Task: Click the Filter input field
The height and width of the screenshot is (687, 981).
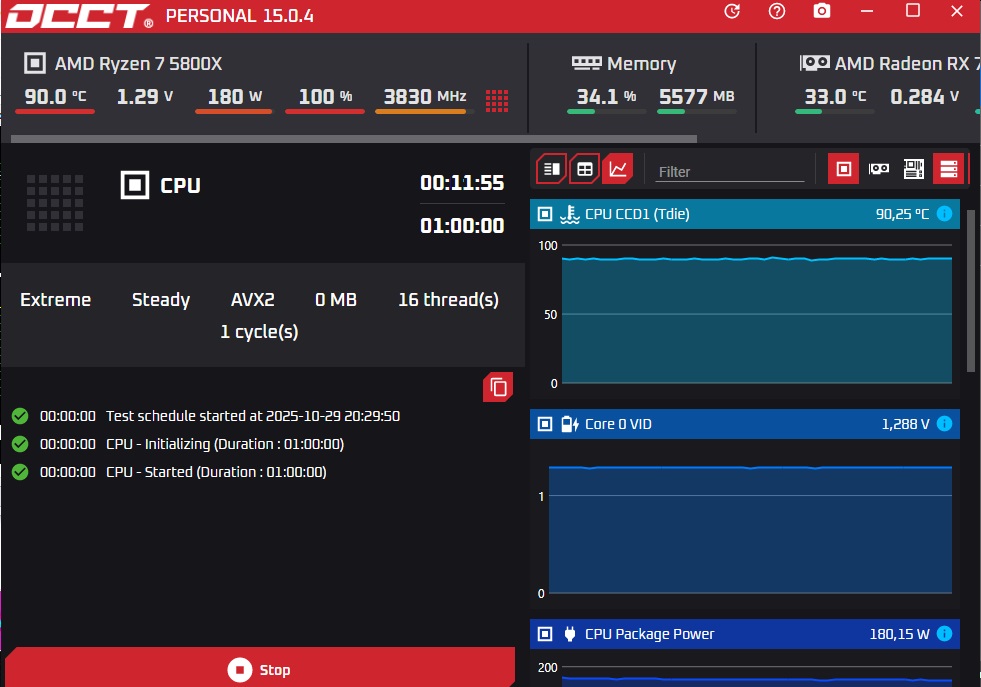Action: [729, 172]
